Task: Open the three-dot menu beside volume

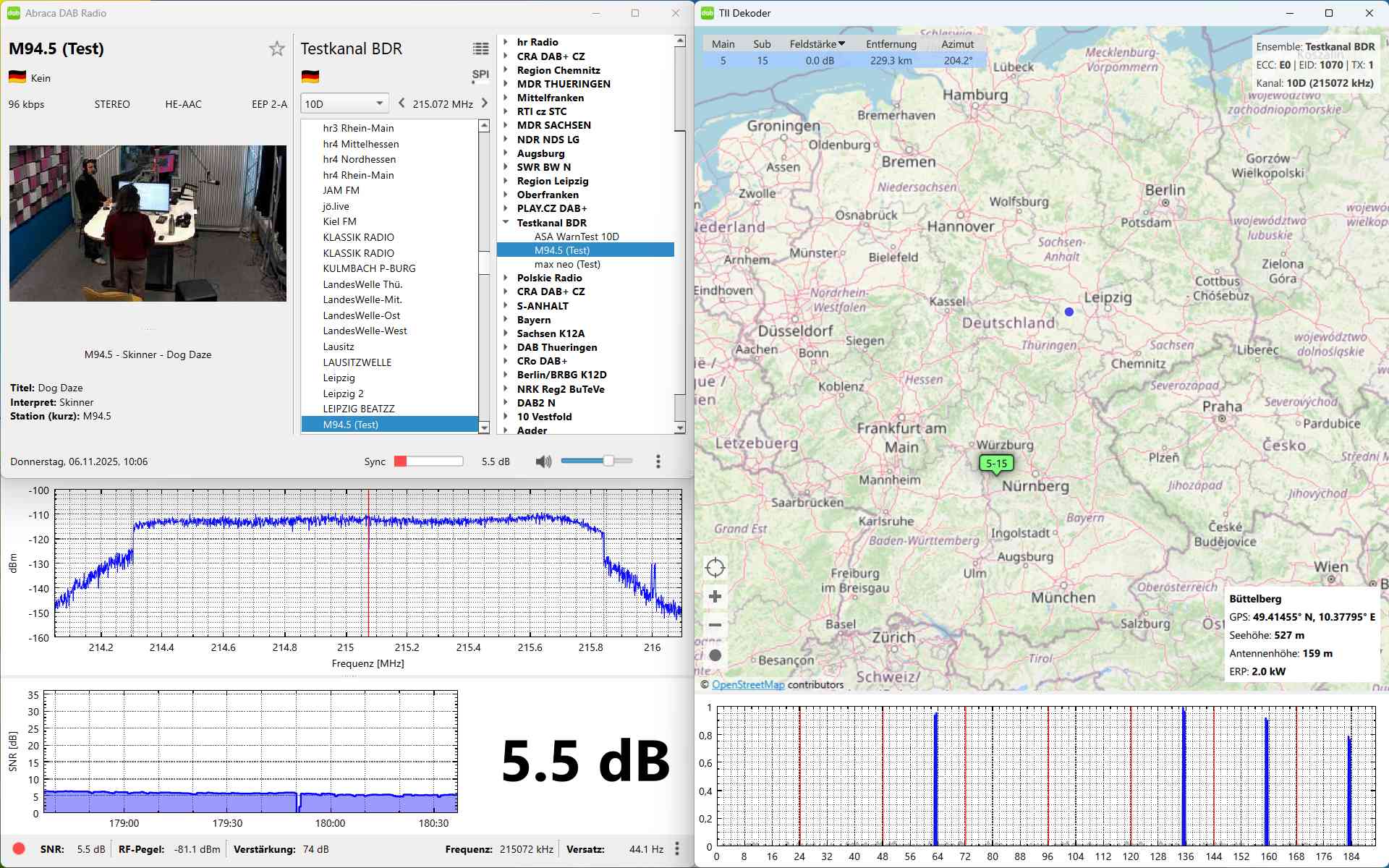Action: click(x=658, y=461)
